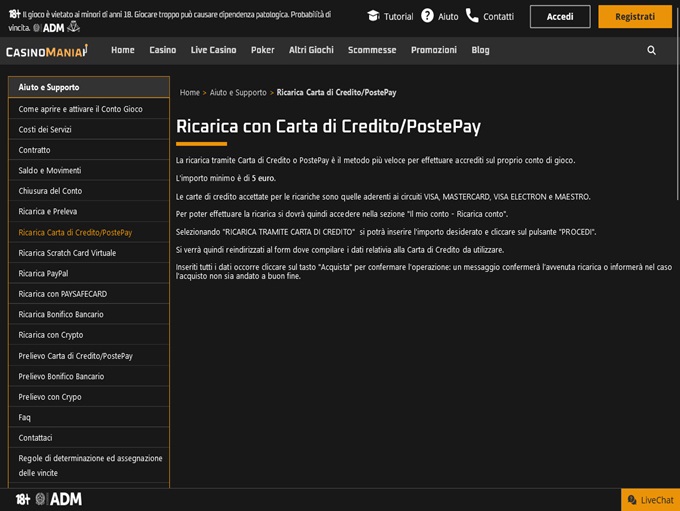Click the CasinoMania logo
This screenshot has width=680, height=511.
point(46,51)
